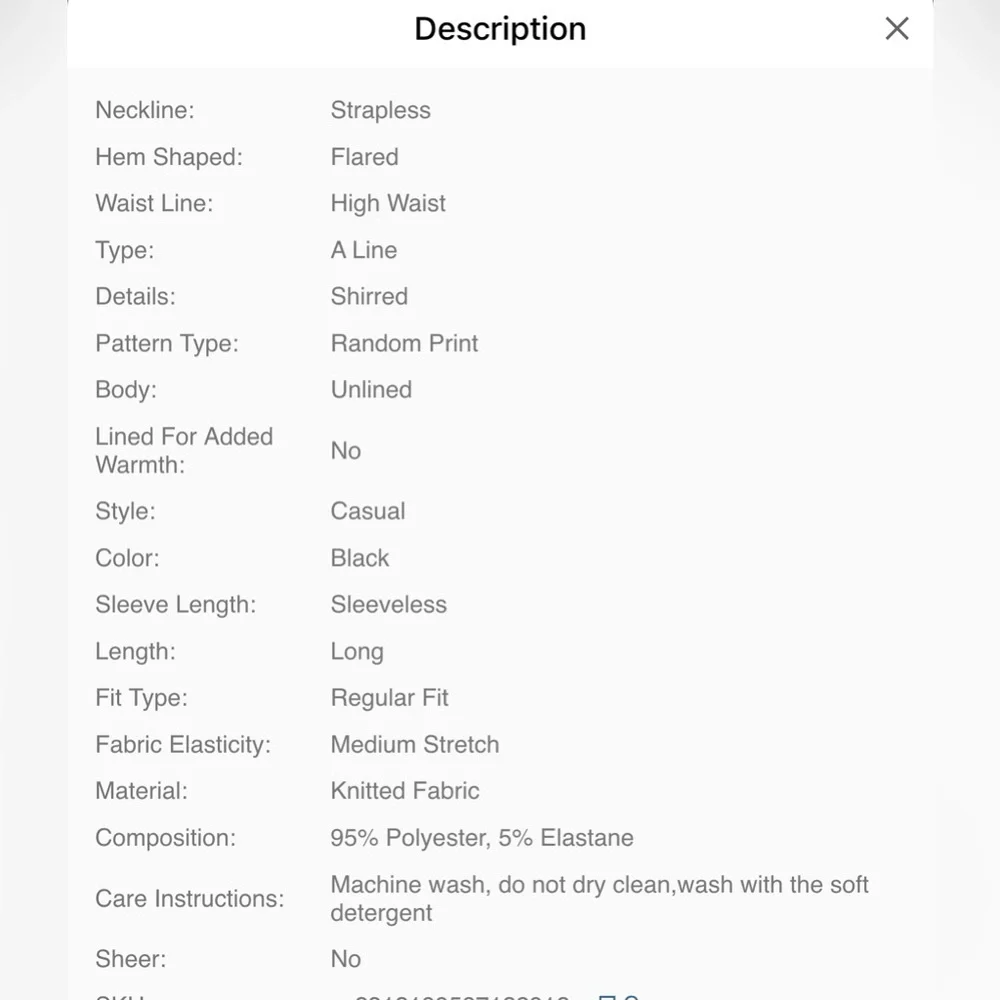
Task: Click the Sheer label
Action: 130,959
